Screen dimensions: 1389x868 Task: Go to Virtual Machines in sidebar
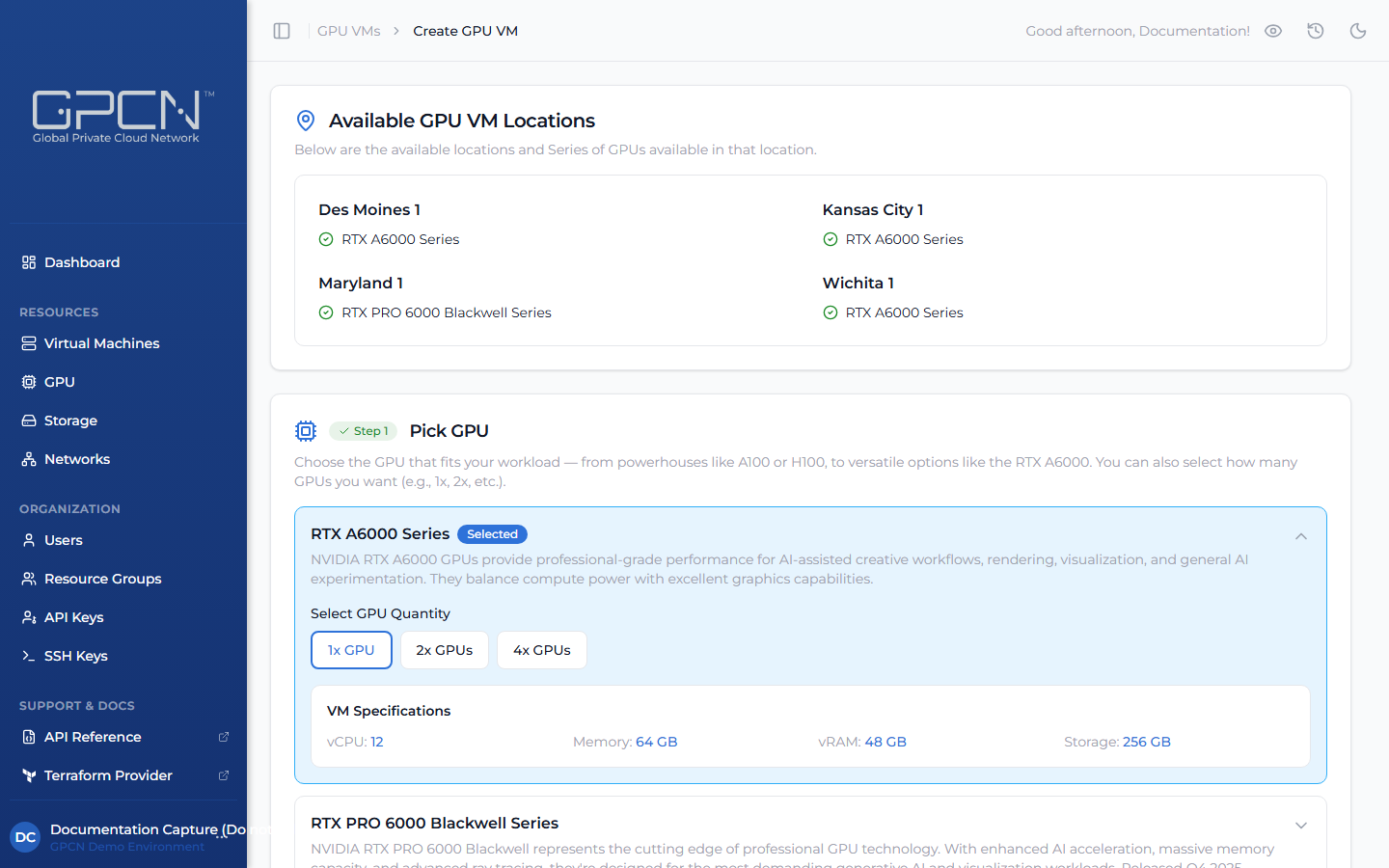coord(123,343)
